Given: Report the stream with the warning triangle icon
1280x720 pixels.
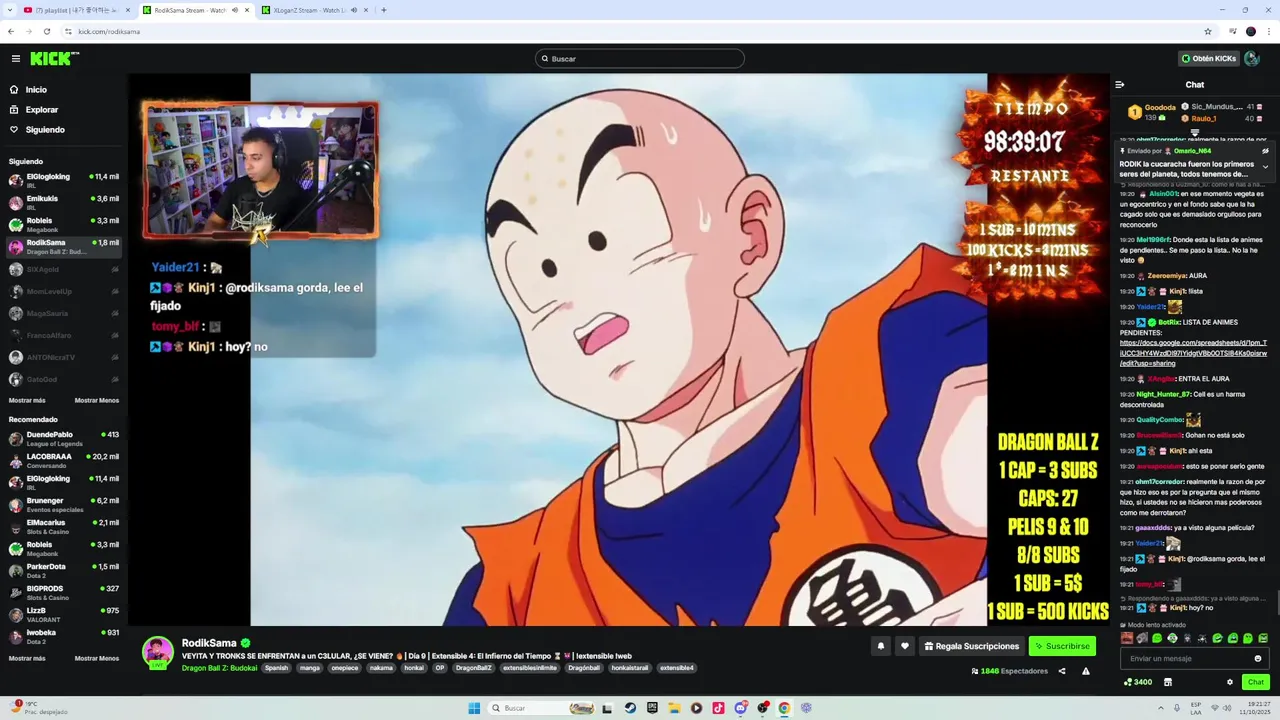Looking at the screenshot, I should (x=1086, y=671).
